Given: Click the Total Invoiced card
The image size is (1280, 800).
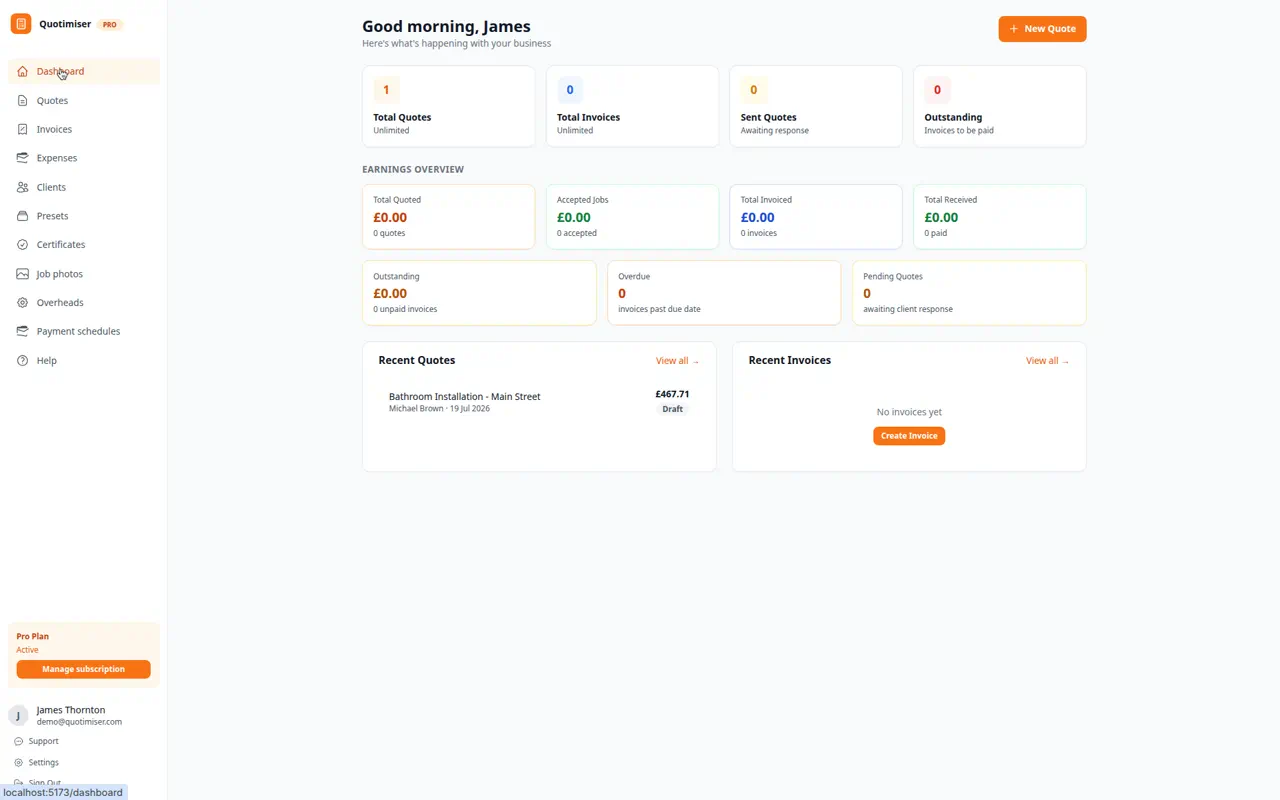Looking at the screenshot, I should [816, 217].
